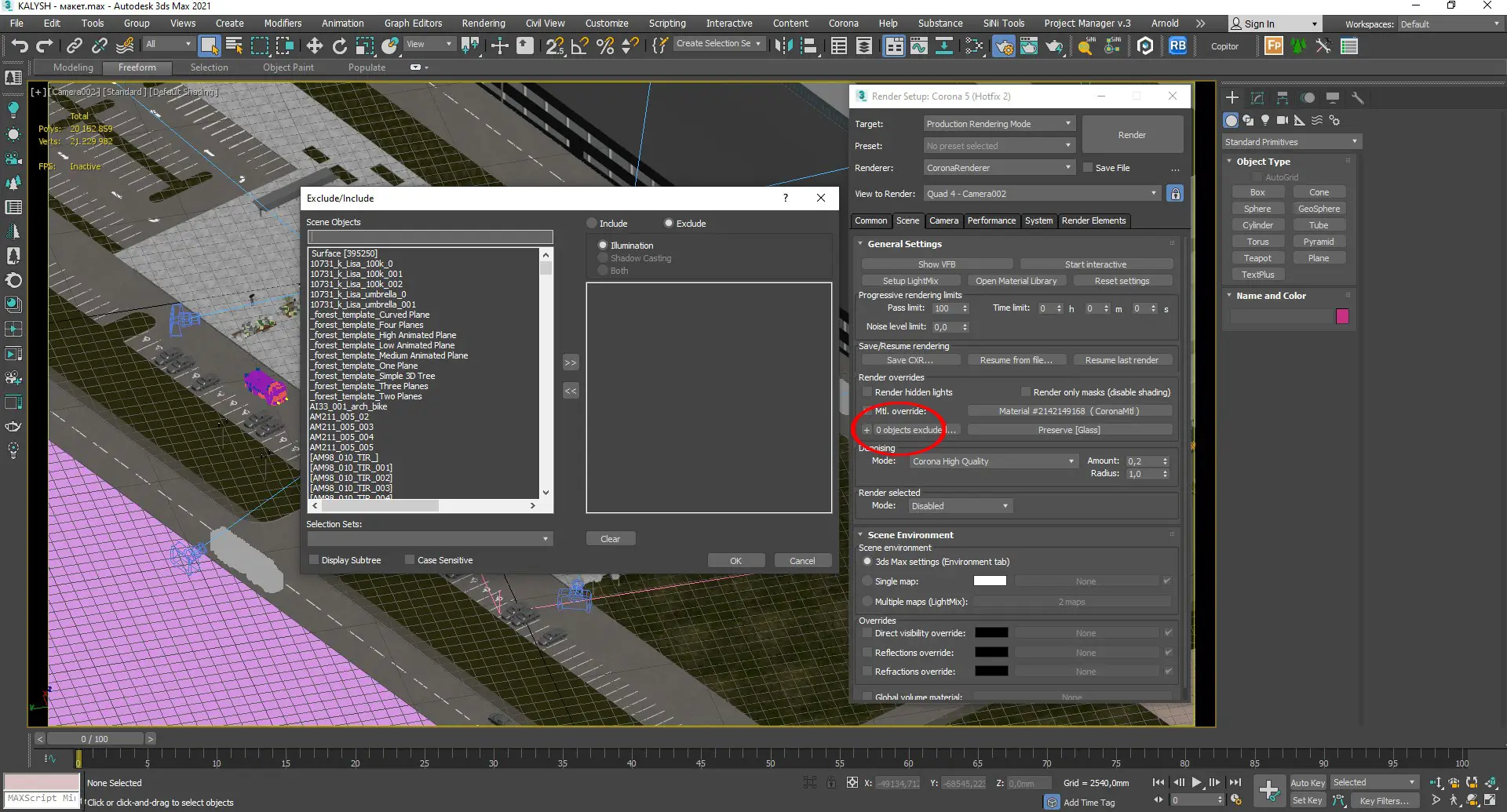
Task: Open the Rendering menu
Action: click(483, 24)
